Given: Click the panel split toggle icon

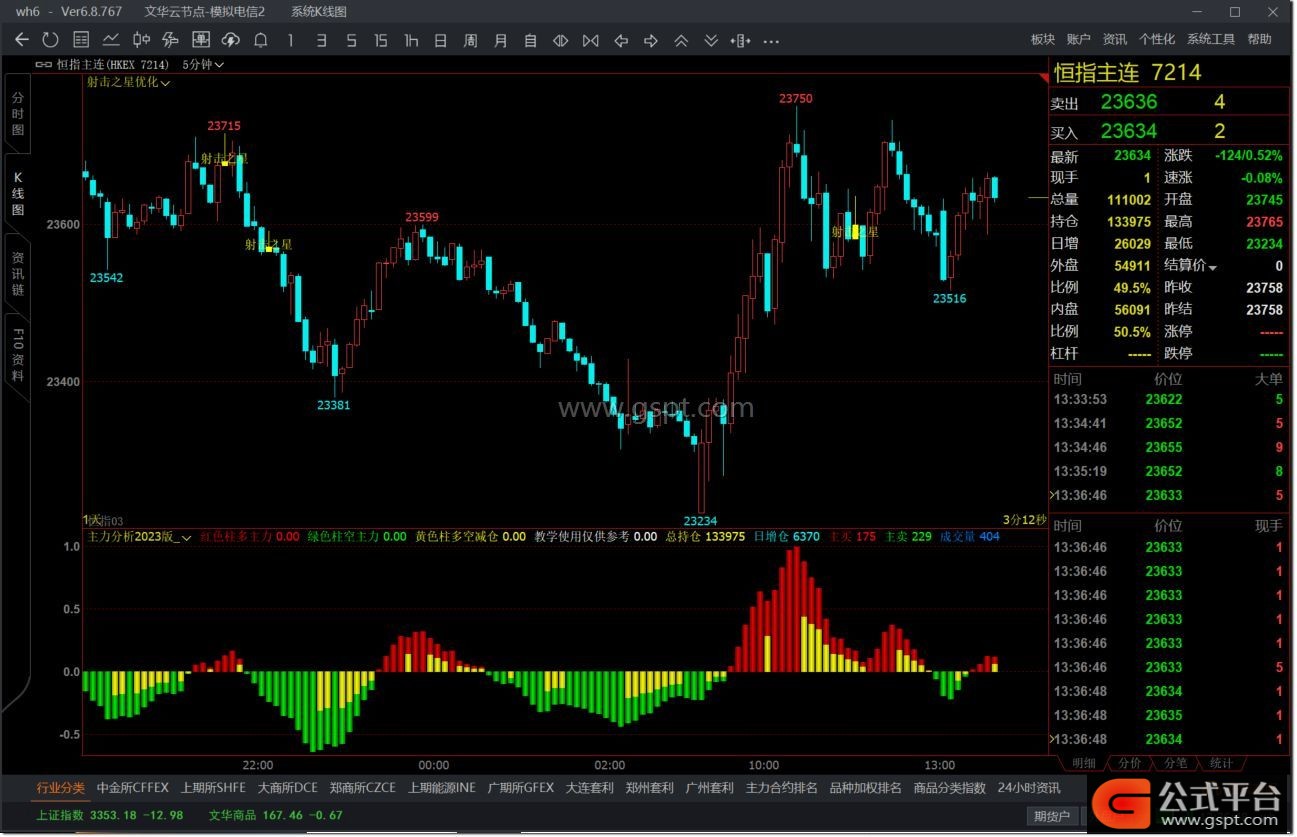Looking at the screenshot, I should point(741,40).
